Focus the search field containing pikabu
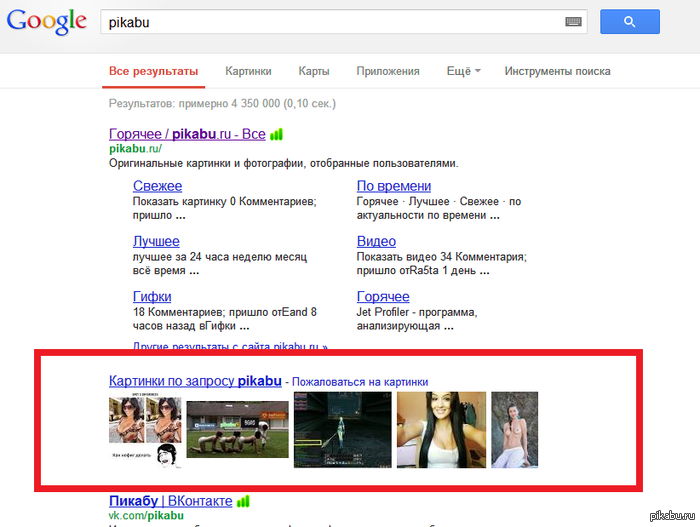Viewport: 700px width, 527px height. (x=330, y=21)
